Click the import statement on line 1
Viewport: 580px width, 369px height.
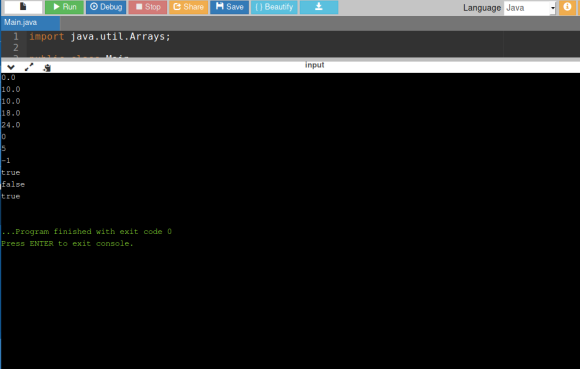click(100, 37)
